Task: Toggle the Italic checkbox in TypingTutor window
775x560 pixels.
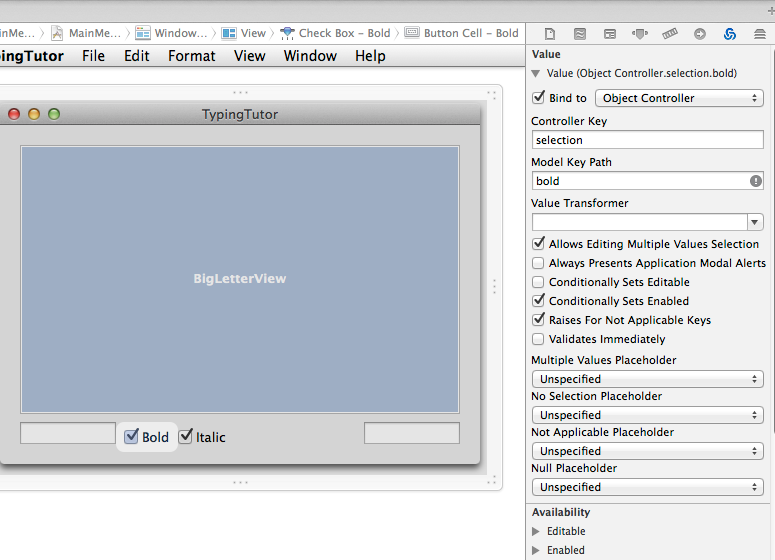Action: click(x=185, y=436)
